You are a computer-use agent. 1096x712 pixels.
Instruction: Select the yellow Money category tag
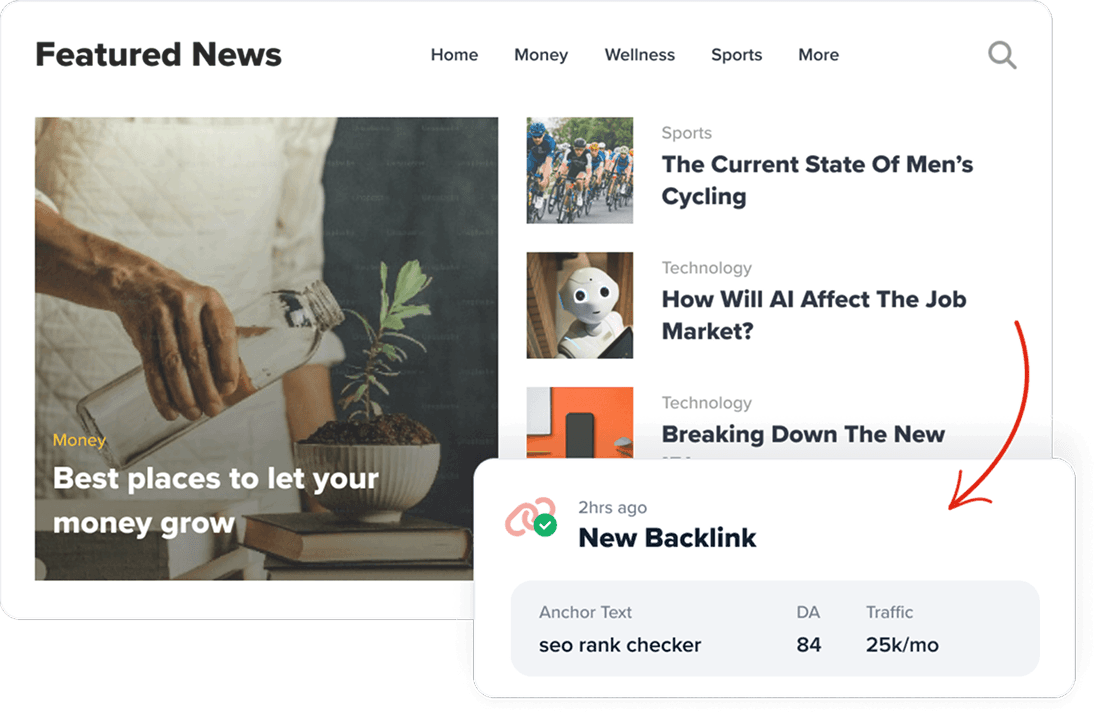79,440
